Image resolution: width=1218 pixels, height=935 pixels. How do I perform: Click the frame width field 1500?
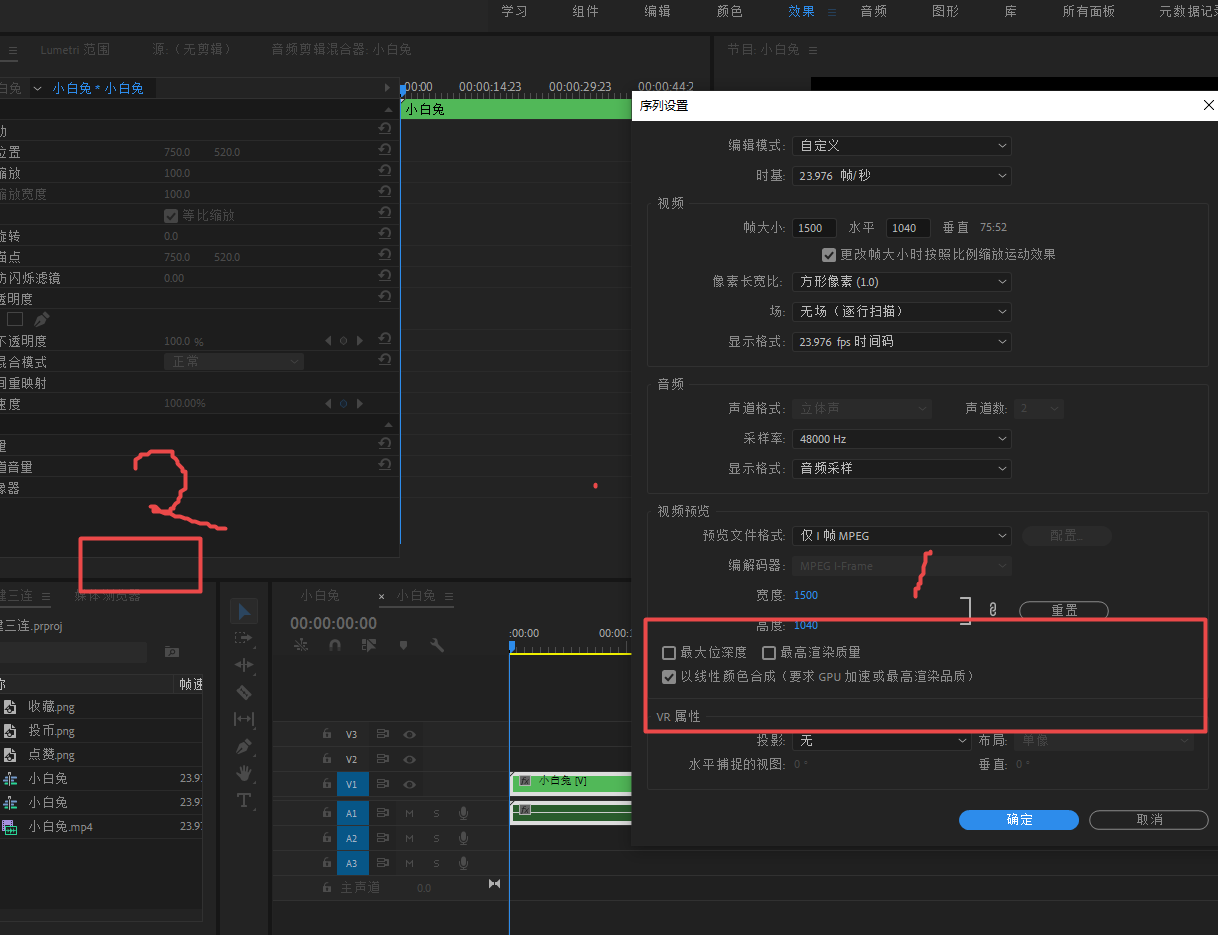coord(815,228)
